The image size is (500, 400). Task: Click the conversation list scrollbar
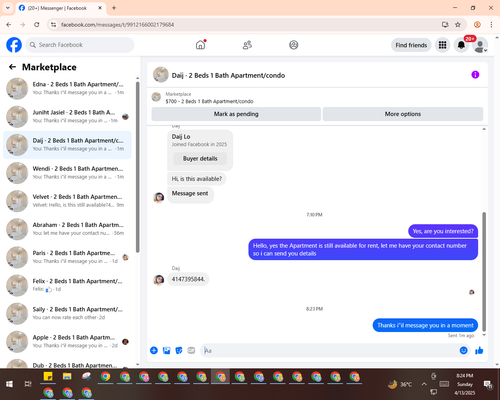[x=137, y=167]
